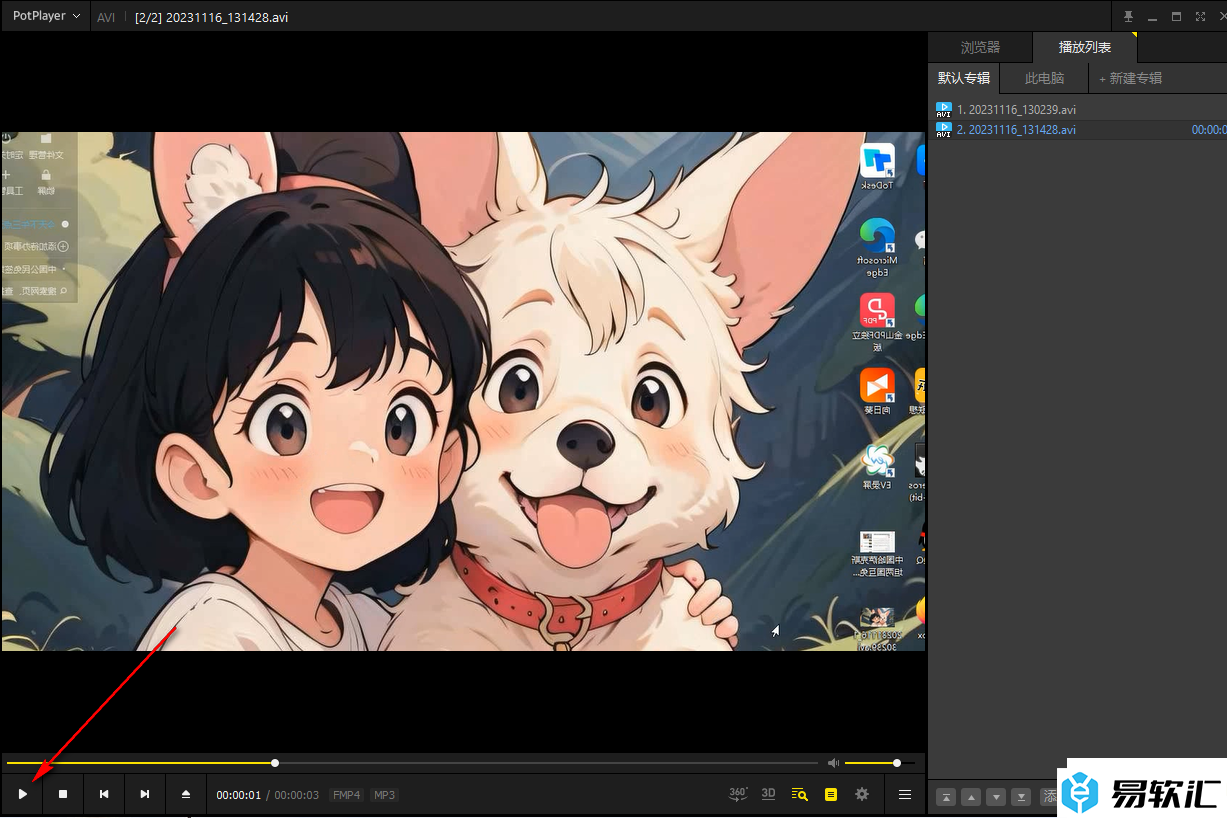Viewport: 1227px width, 818px height.
Task: Click AVI icon beside 20231116_130239.avi
Action: (x=943, y=109)
